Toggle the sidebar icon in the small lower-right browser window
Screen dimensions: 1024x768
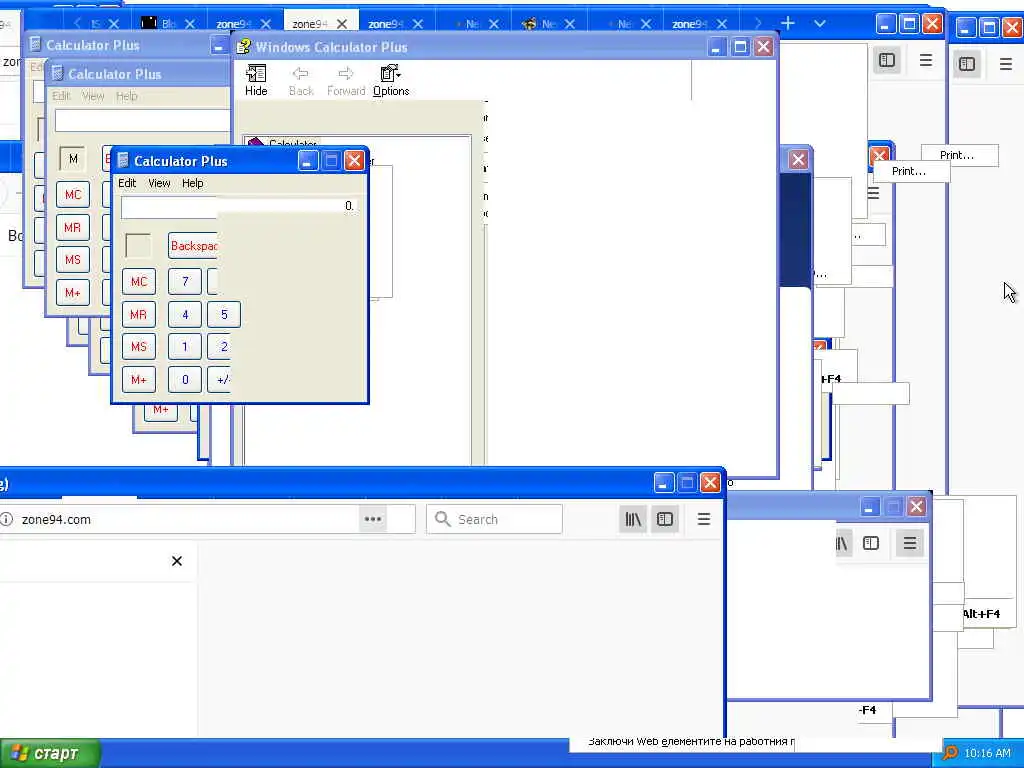pyautogui.click(x=871, y=543)
